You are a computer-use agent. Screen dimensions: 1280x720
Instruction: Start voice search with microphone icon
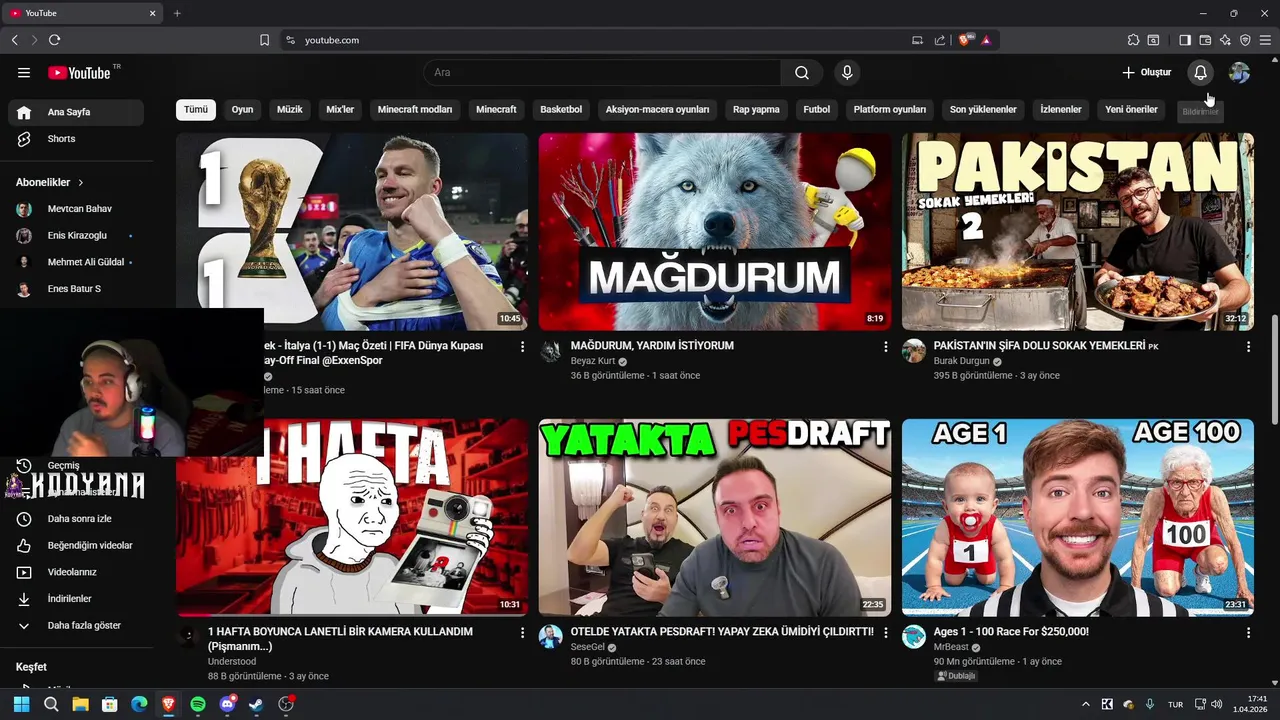click(x=847, y=73)
